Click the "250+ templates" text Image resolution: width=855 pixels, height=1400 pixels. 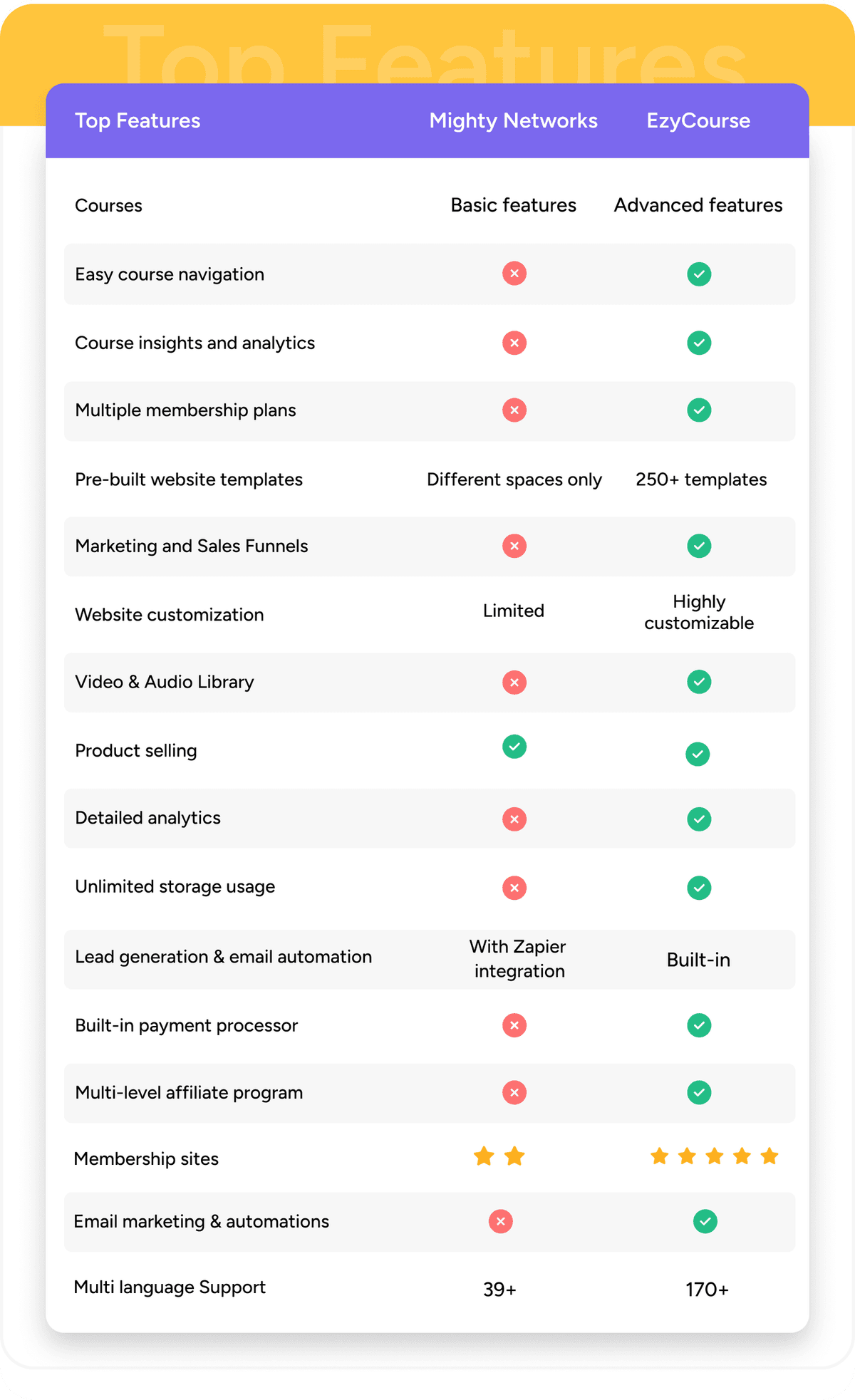[x=701, y=479]
